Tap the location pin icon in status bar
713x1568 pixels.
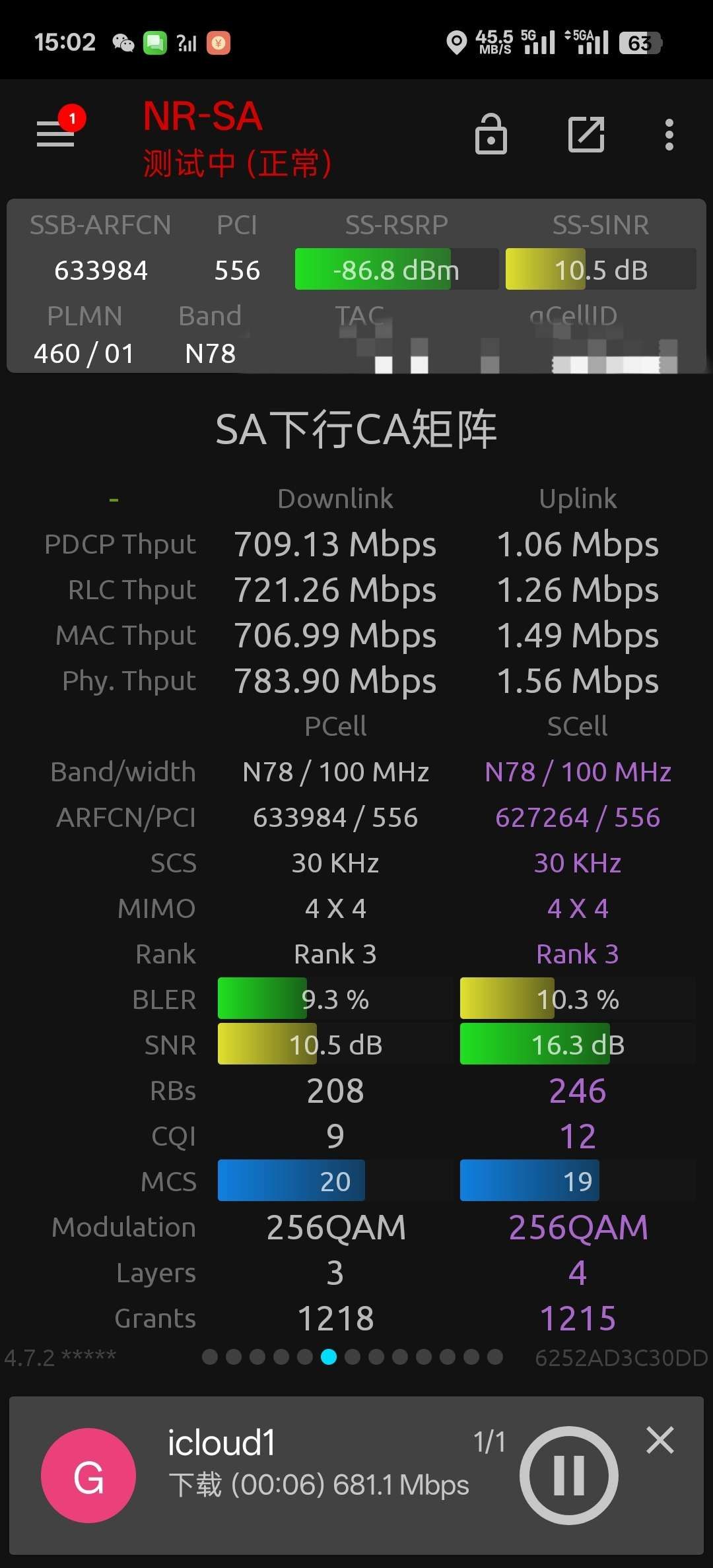tap(456, 43)
